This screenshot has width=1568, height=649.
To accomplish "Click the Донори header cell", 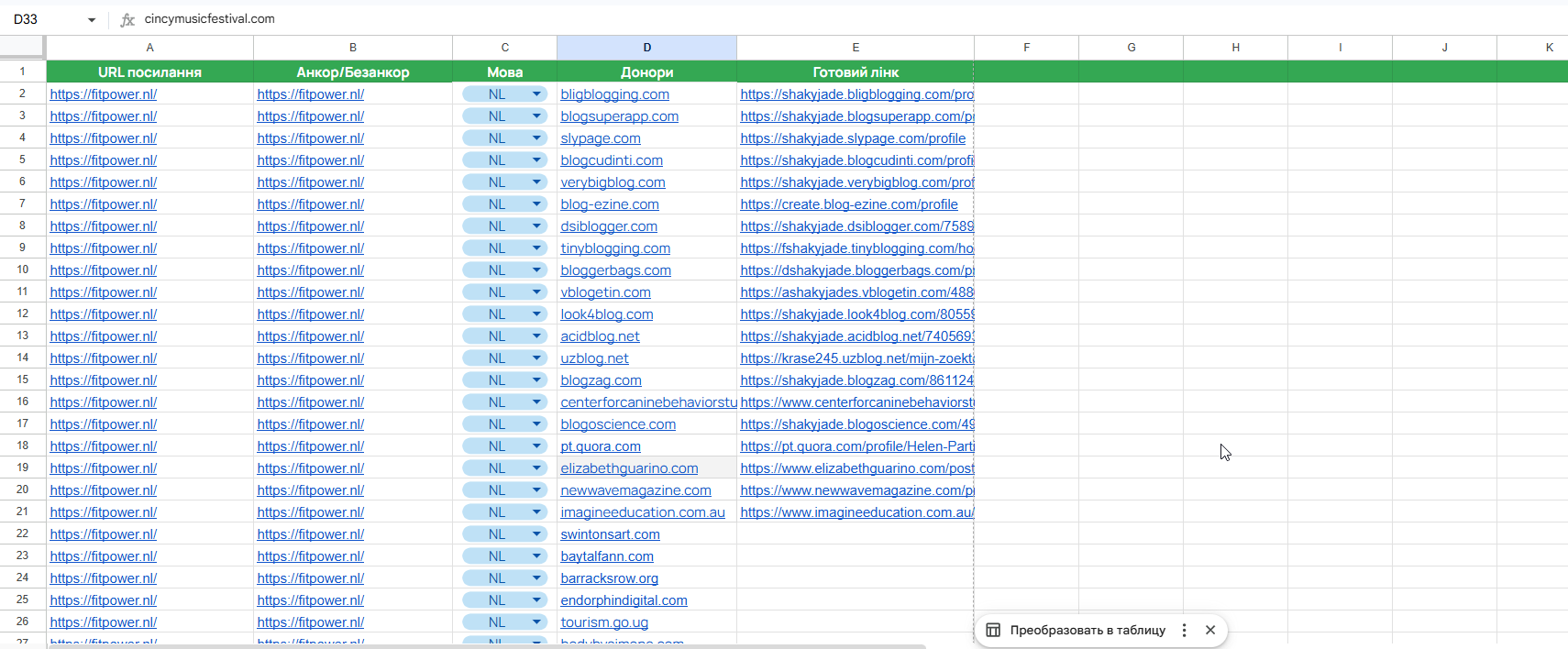I will [x=646, y=71].
